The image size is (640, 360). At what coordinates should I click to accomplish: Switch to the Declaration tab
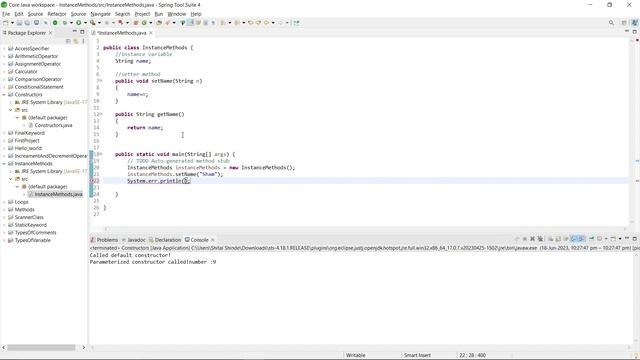[164, 240]
